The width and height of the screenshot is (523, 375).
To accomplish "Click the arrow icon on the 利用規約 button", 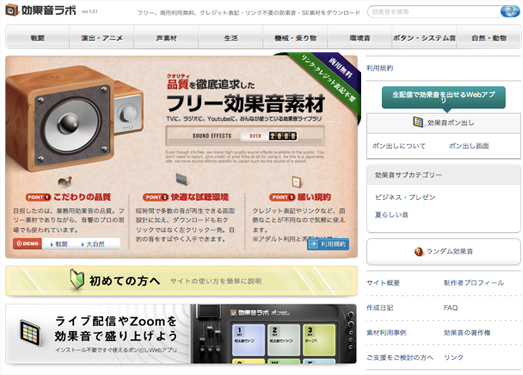I will pos(313,244).
